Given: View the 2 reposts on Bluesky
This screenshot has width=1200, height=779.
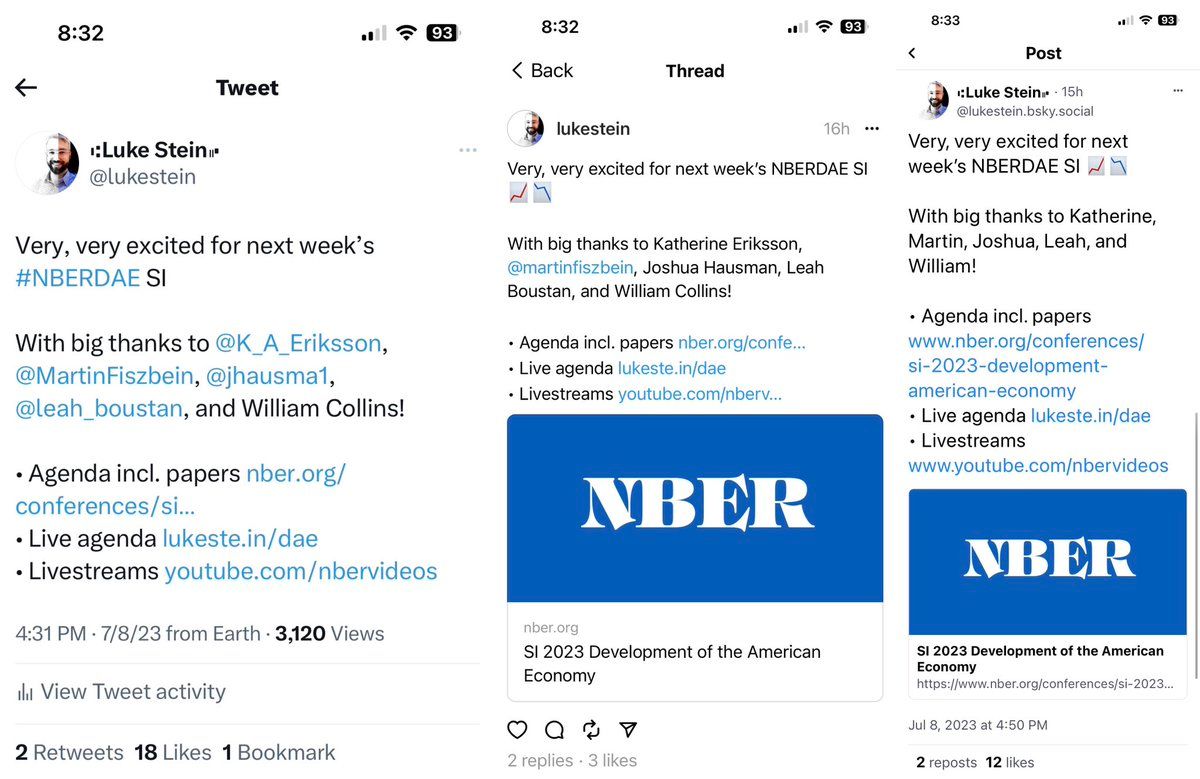Looking at the screenshot, I should pyautogui.click(x=946, y=763).
